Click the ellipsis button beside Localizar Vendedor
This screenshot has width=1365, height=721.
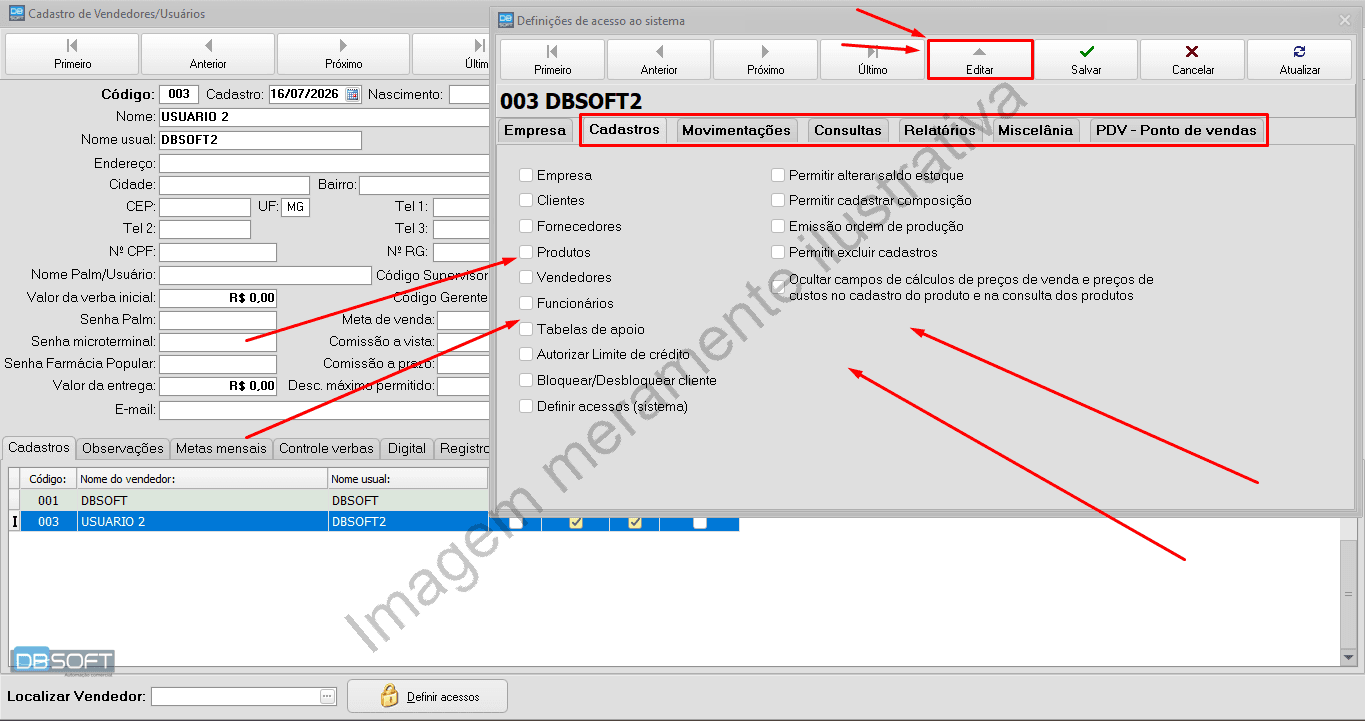click(x=327, y=696)
